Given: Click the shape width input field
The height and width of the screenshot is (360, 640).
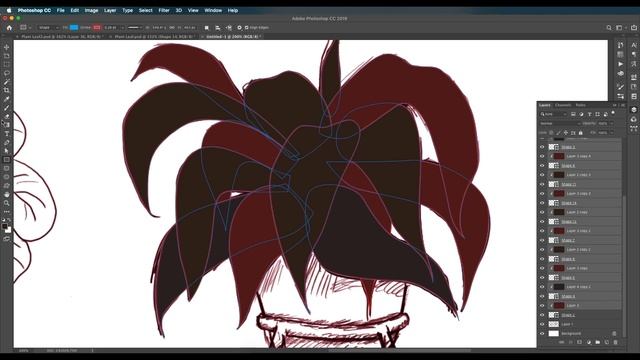Looking at the screenshot, I should (x=159, y=28).
